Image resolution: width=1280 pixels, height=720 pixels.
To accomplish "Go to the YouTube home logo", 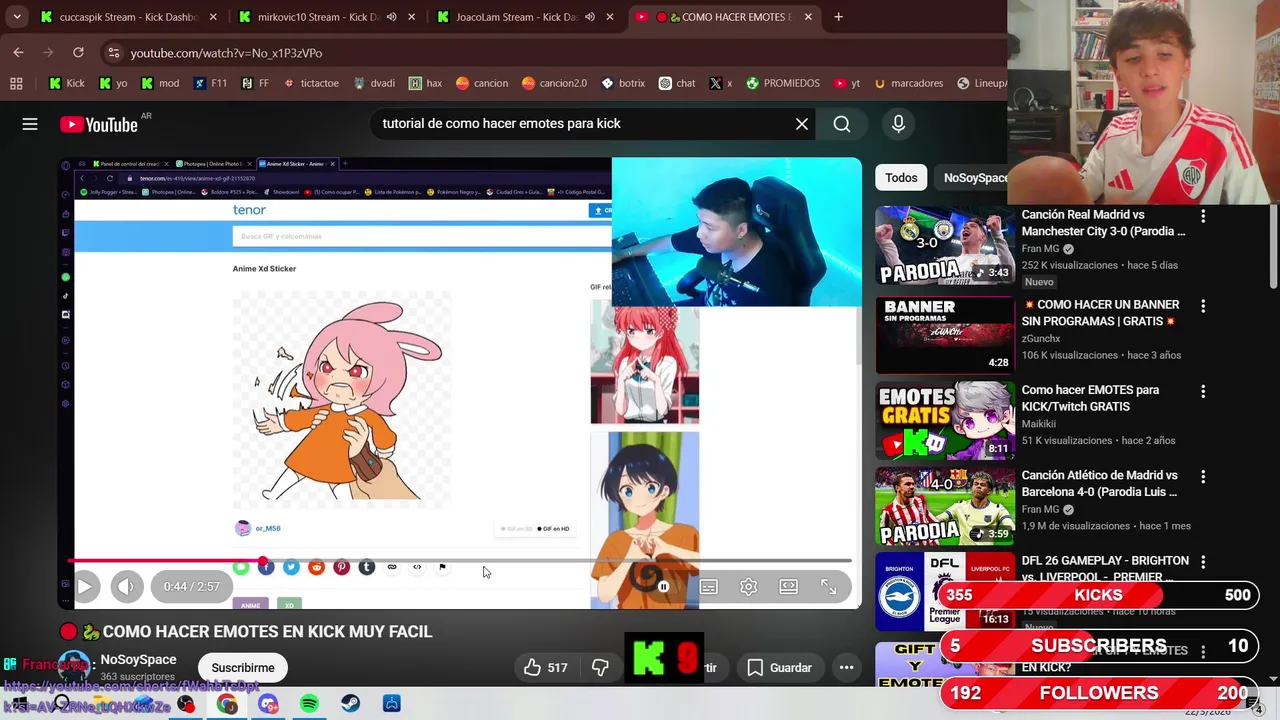I will tap(99, 124).
